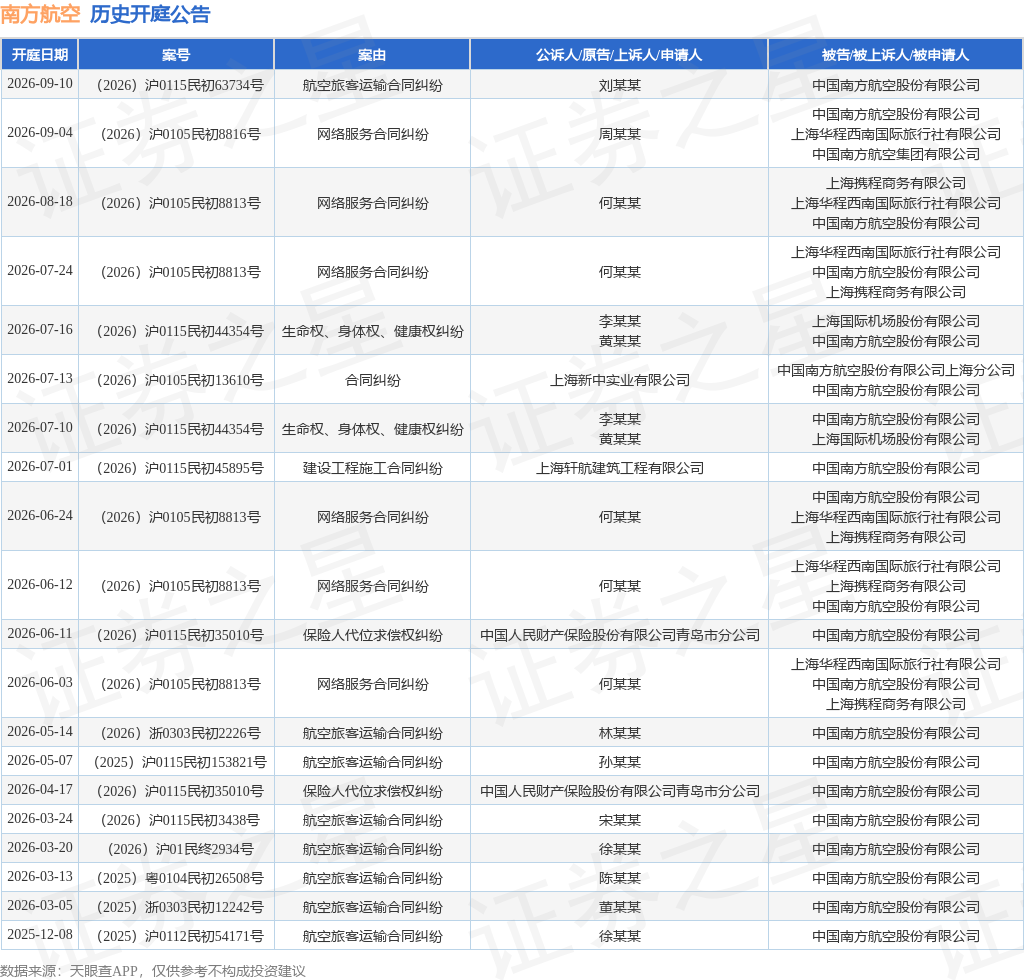
Task: Click the 案由 column header
Action: click(372, 55)
